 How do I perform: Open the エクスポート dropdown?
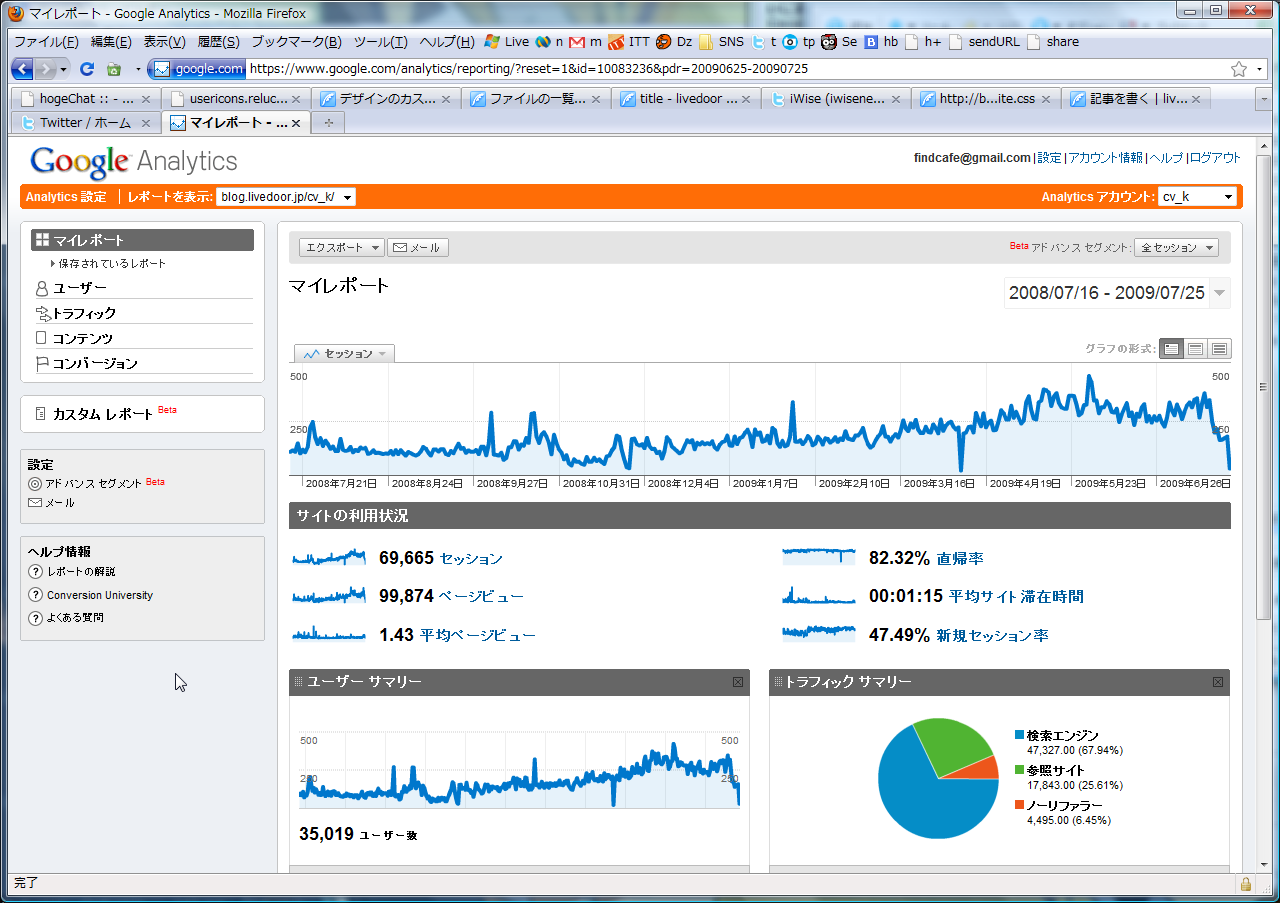tap(342, 247)
